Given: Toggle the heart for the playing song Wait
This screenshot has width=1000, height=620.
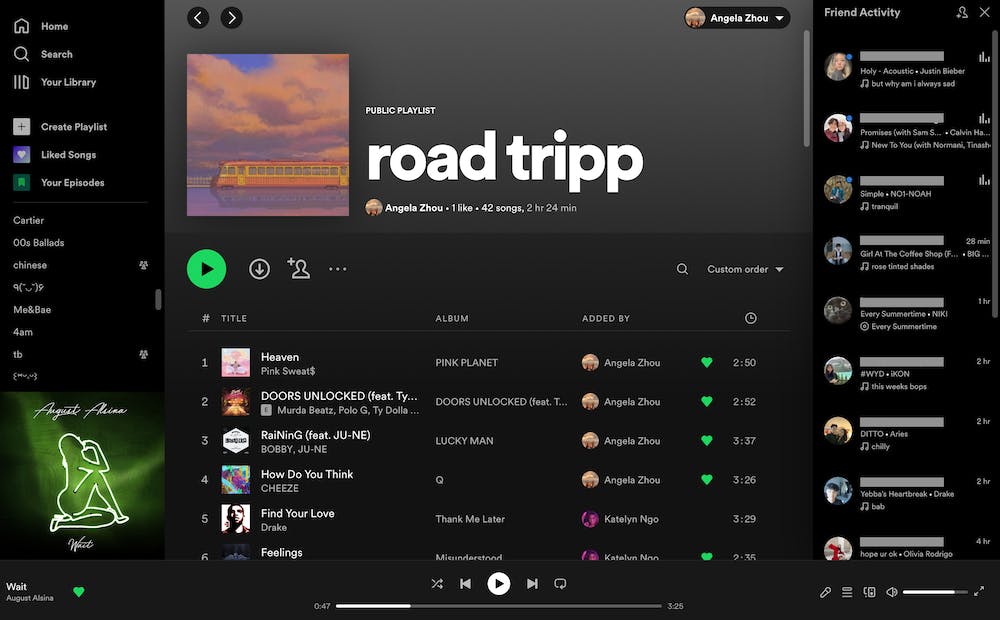Looking at the screenshot, I should 78,592.
